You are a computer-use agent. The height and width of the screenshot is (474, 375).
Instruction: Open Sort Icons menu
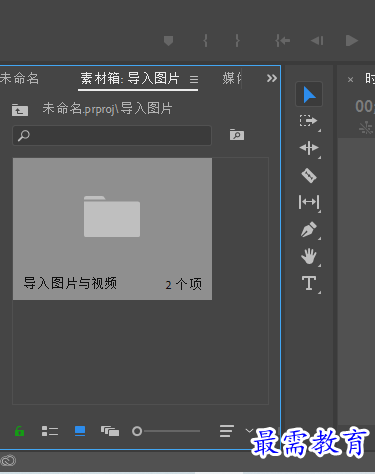click(x=227, y=431)
